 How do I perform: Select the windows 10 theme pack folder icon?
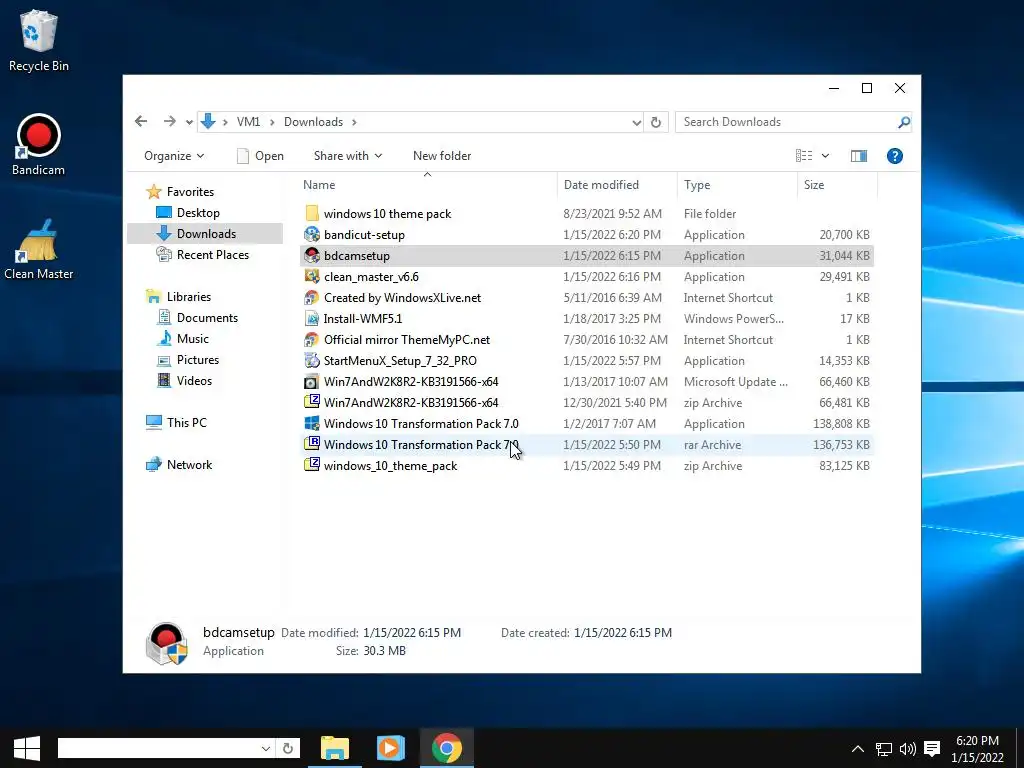pos(312,214)
